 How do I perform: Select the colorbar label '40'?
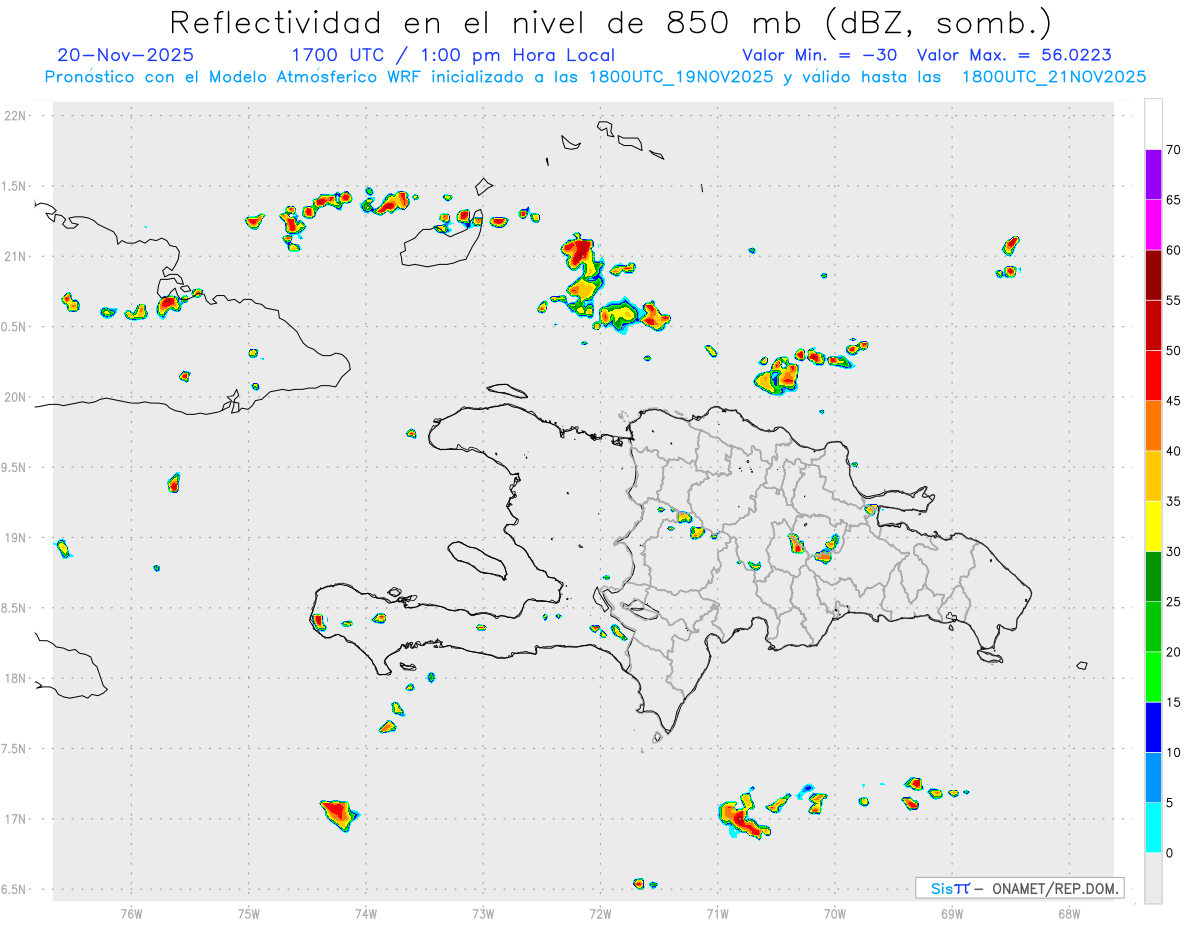[x=1174, y=451]
